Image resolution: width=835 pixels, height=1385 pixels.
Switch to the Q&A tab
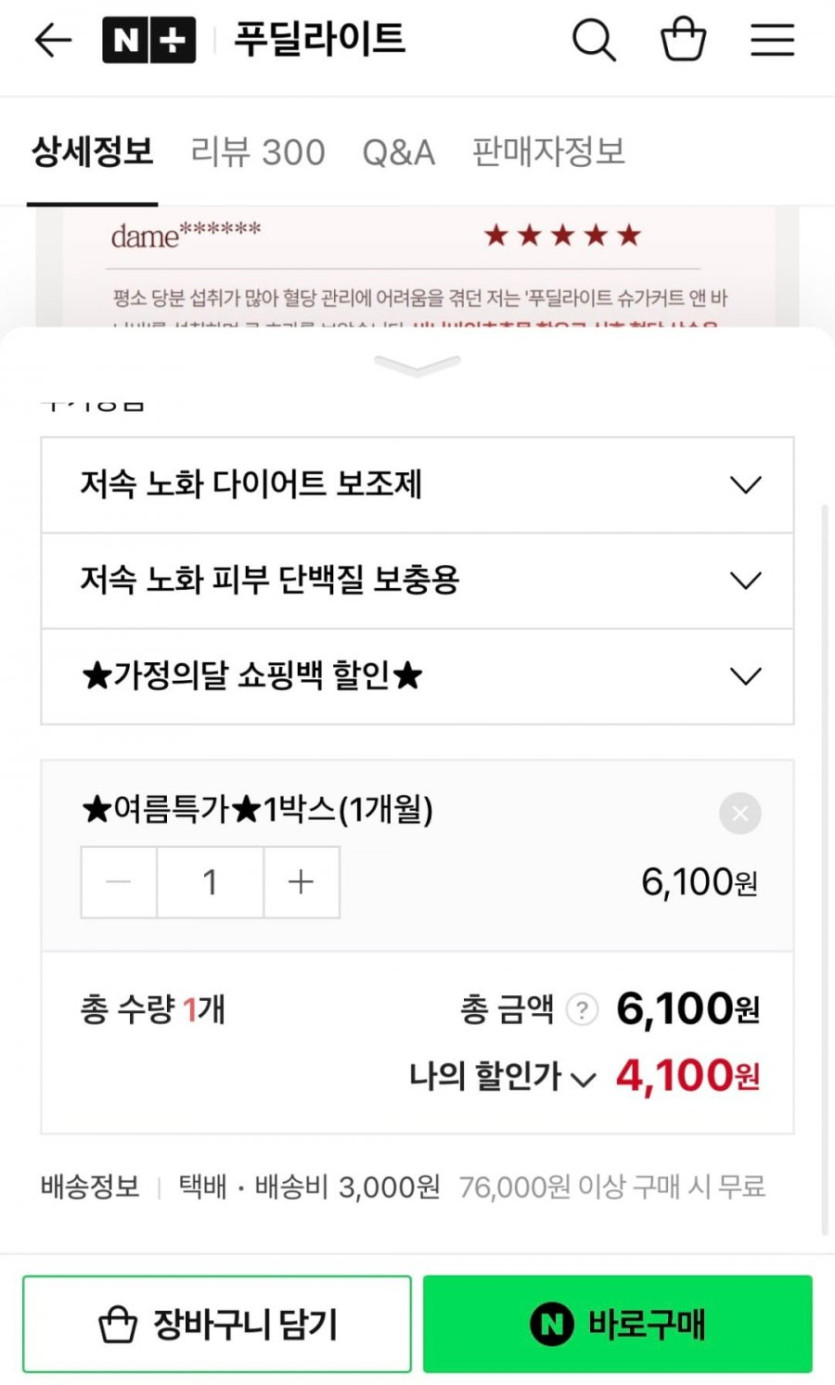click(398, 152)
